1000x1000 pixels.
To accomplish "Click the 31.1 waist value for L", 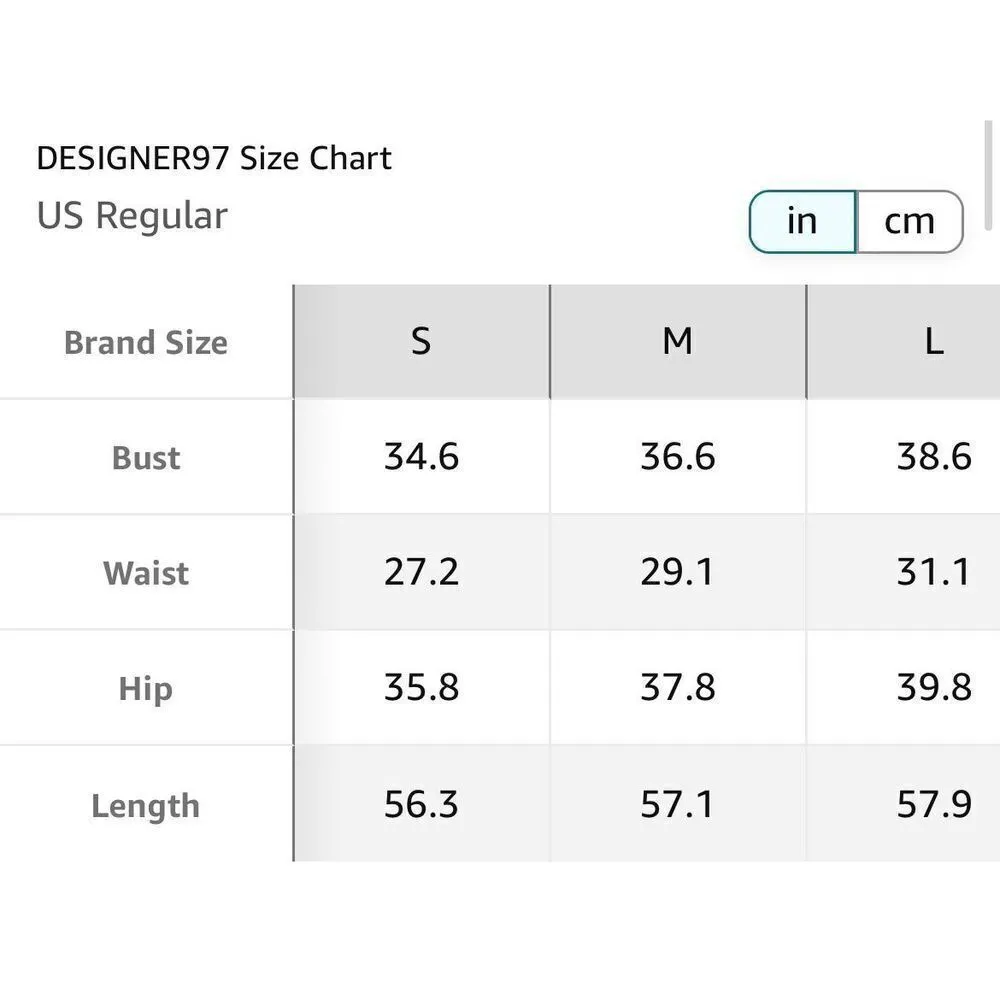I will click(933, 572).
